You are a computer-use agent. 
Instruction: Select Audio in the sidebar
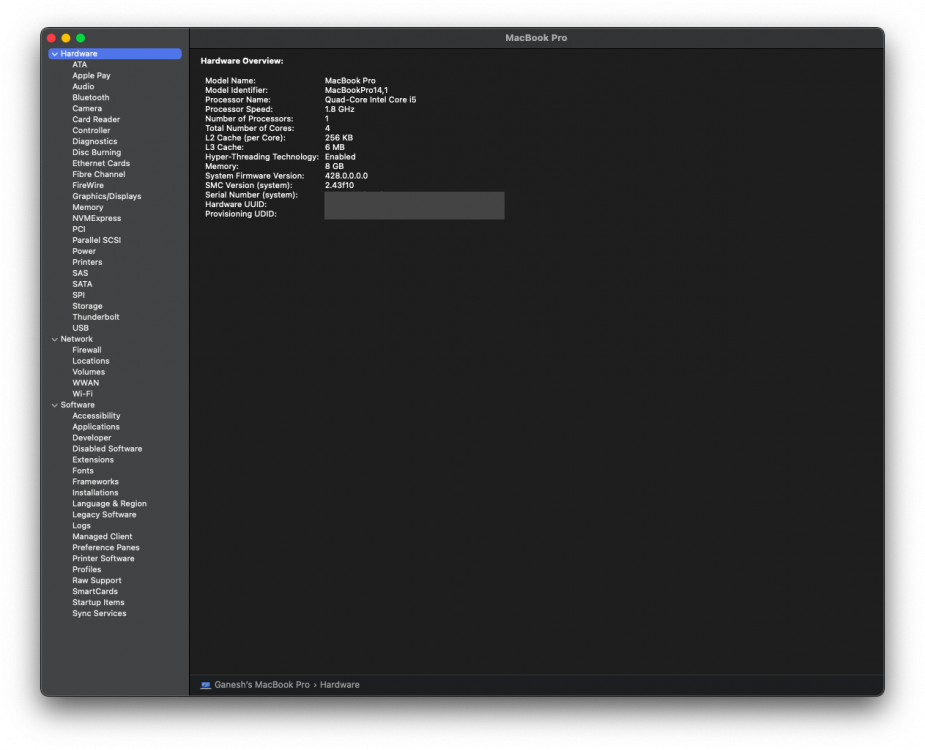[x=83, y=87]
